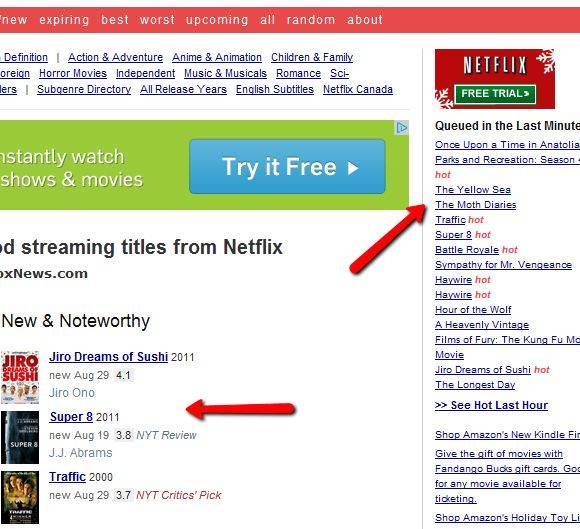Click director name J.J. Abrams

(x=81, y=452)
